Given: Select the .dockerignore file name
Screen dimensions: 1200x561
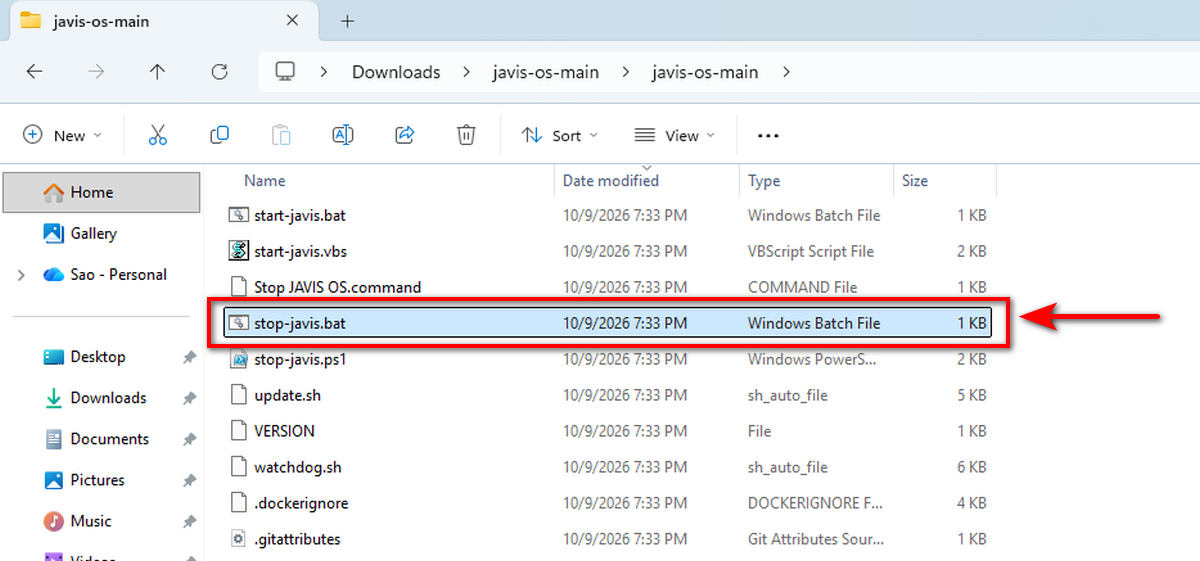Looking at the screenshot, I should coord(301,503).
